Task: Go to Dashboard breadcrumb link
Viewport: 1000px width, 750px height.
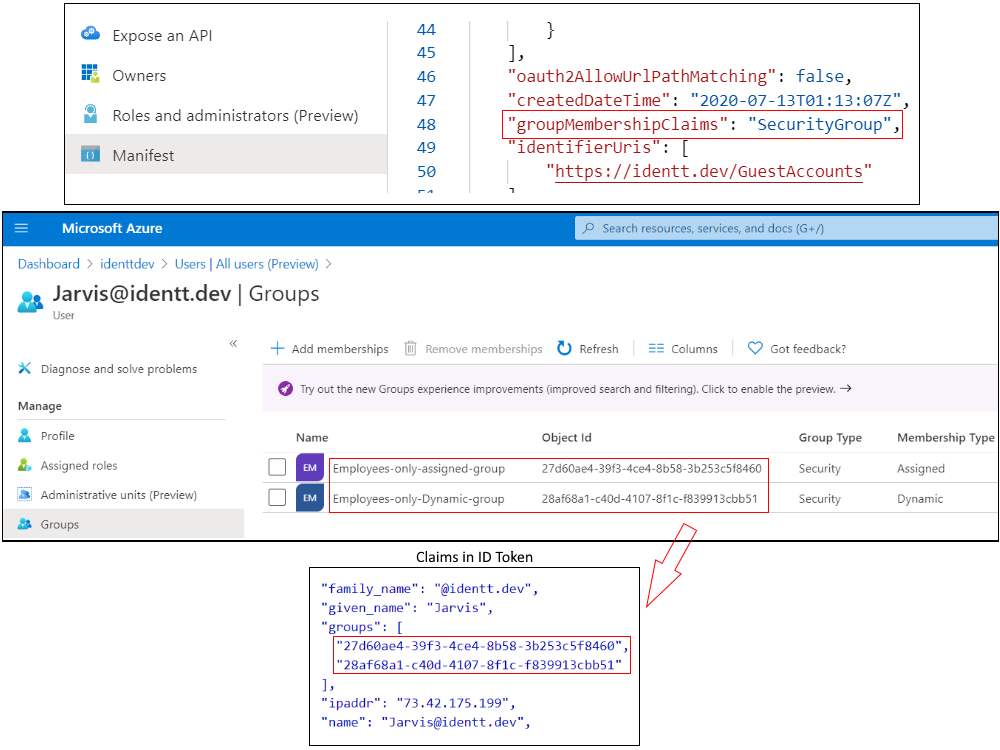Action: 48,264
